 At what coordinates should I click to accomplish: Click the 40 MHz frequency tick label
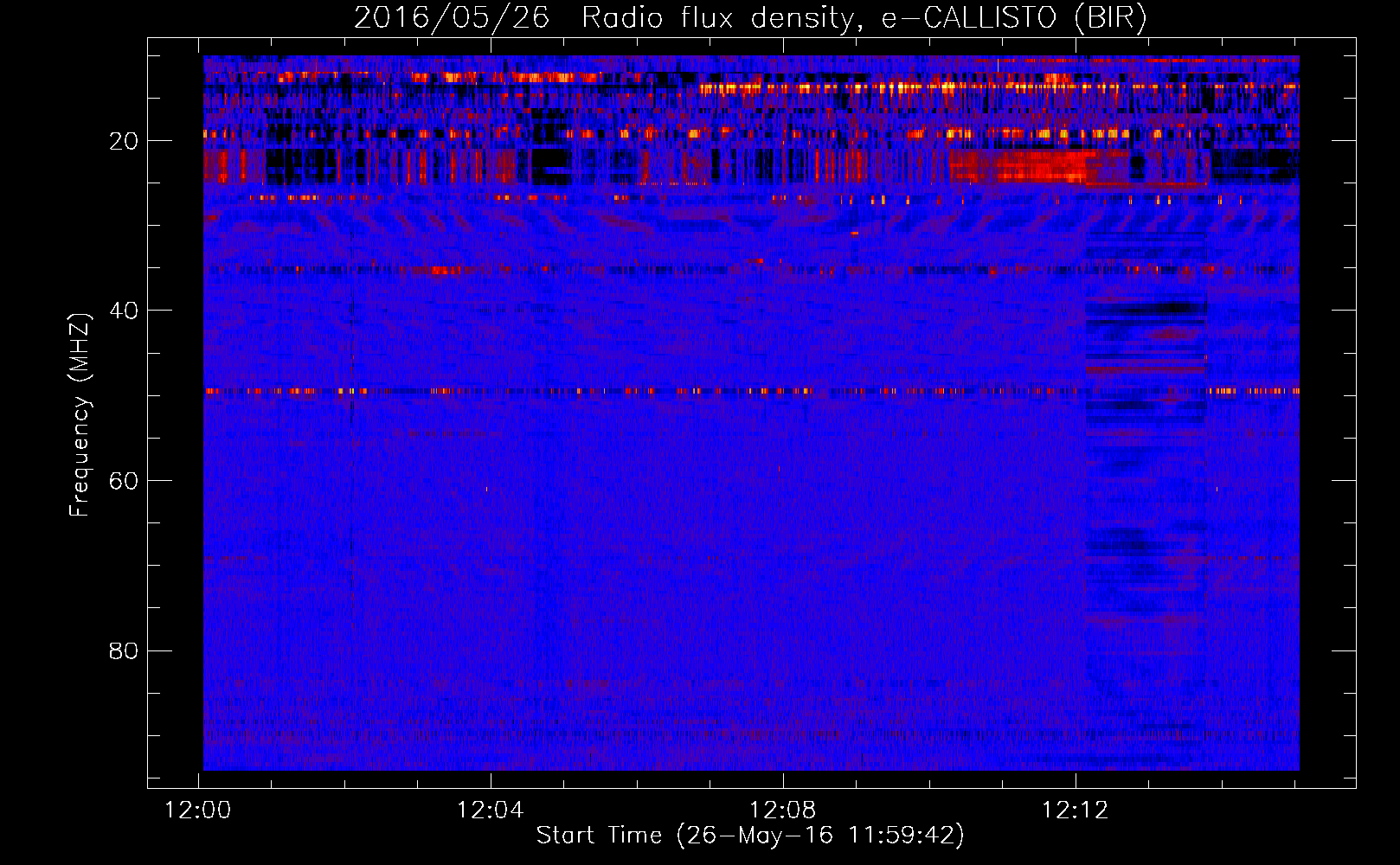tap(124, 311)
